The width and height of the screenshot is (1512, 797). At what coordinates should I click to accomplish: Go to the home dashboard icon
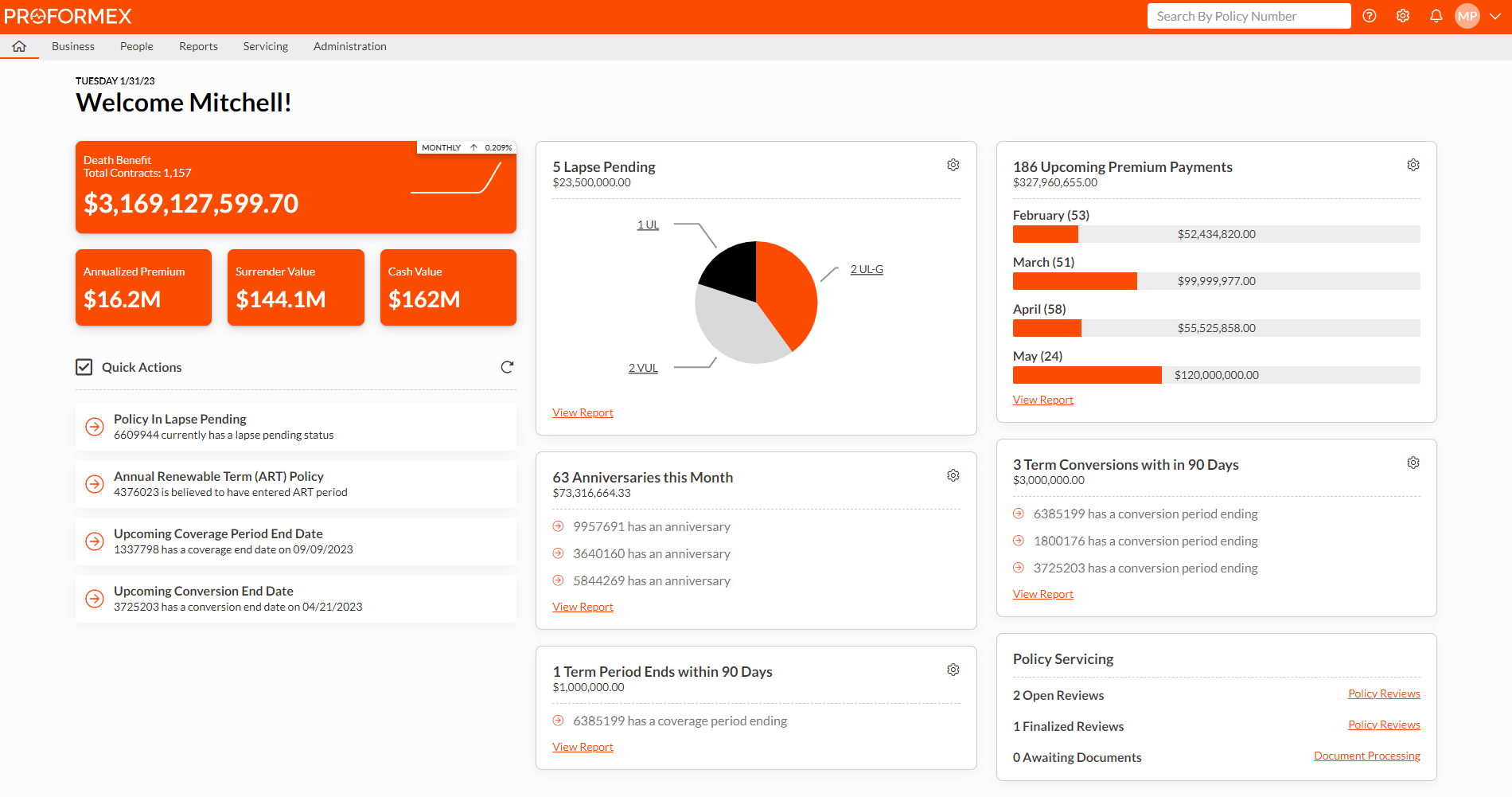19,46
